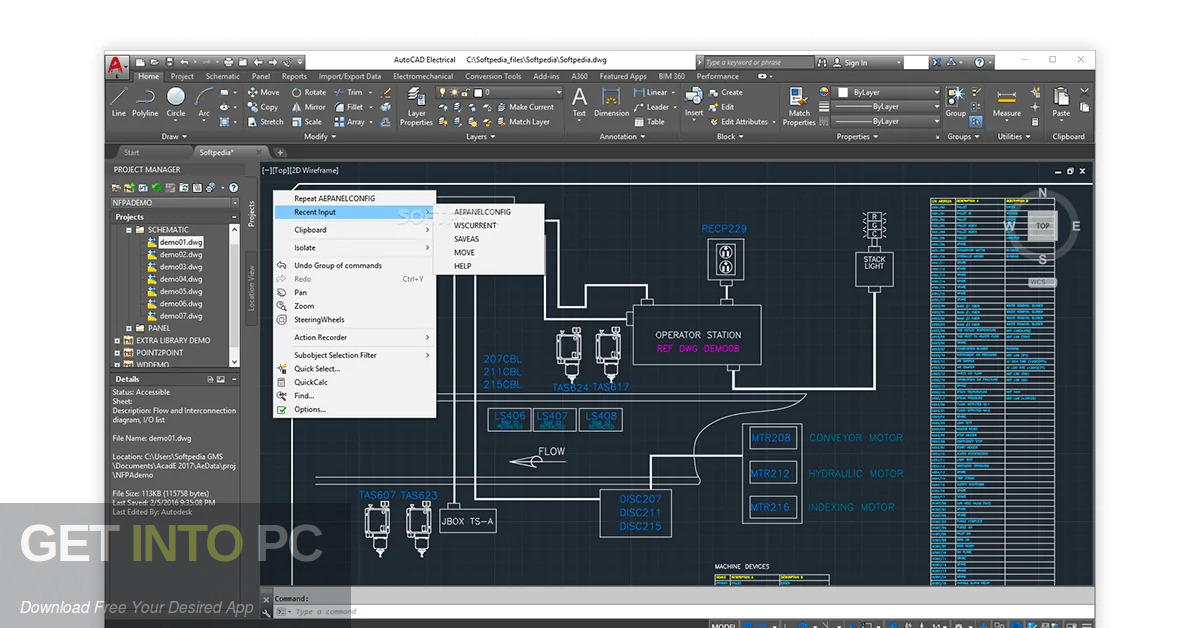1200x628 pixels.
Task: Click the TOP face of ViewCube
Action: (1042, 226)
